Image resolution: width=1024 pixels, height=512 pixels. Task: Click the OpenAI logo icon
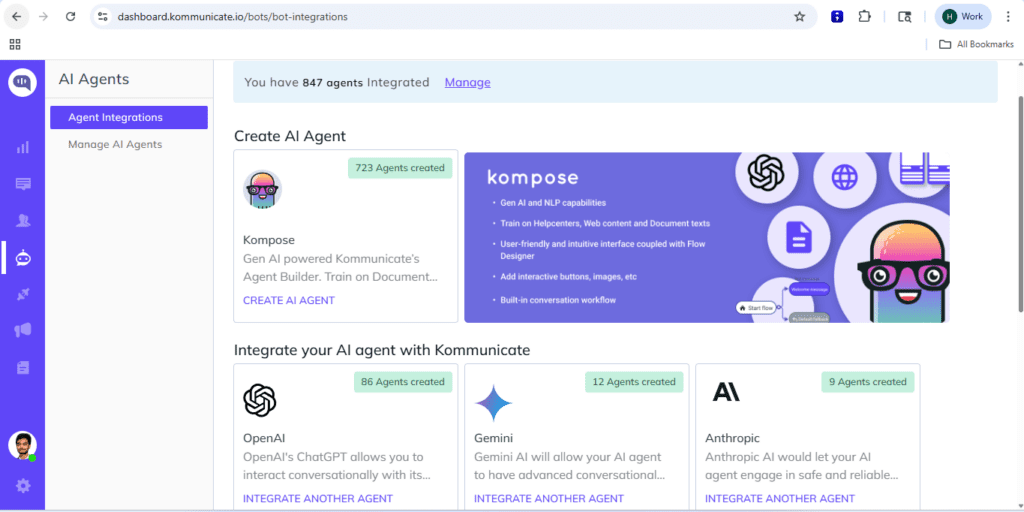tap(260, 400)
